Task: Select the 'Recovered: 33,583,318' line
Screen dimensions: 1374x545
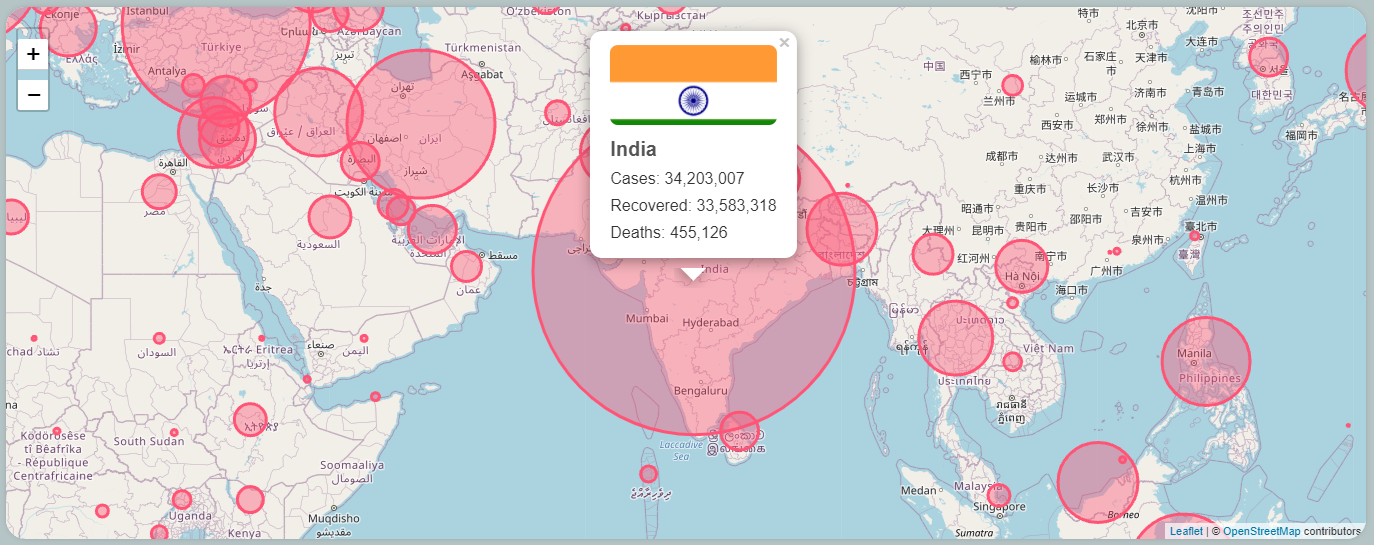Action: pos(693,205)
